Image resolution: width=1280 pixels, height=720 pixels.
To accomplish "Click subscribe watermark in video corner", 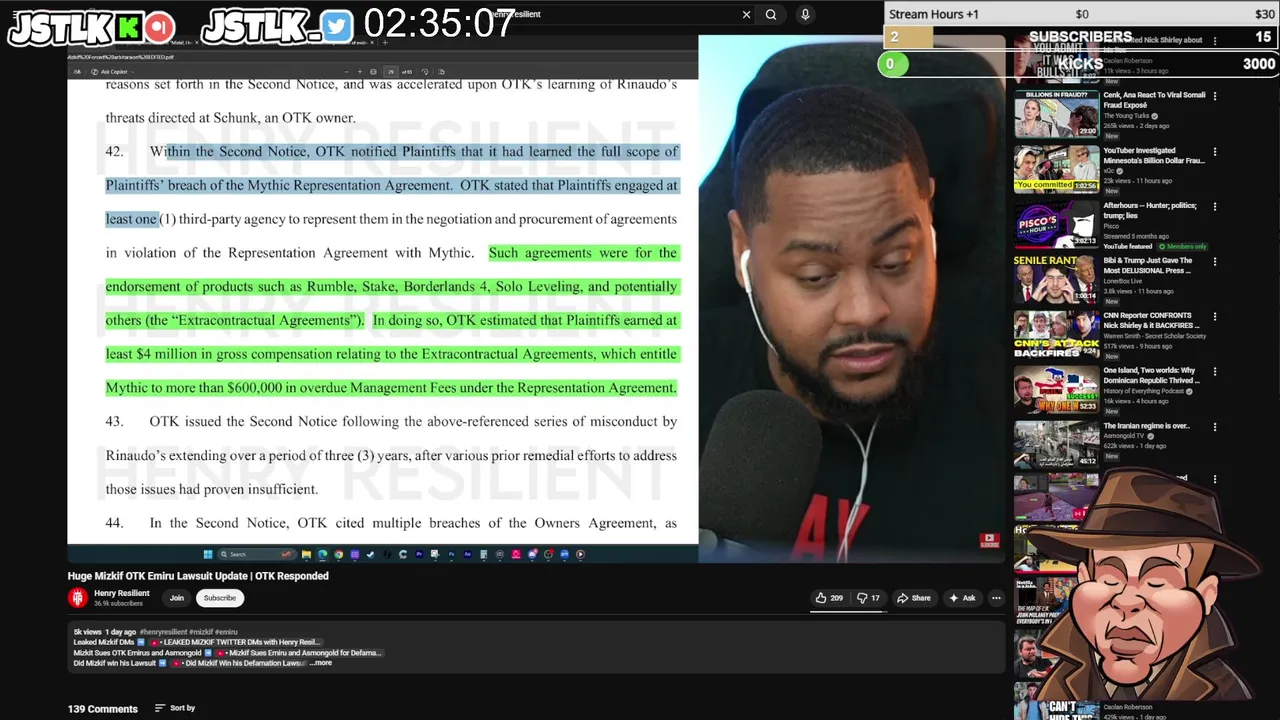I will tap(989, 541).
